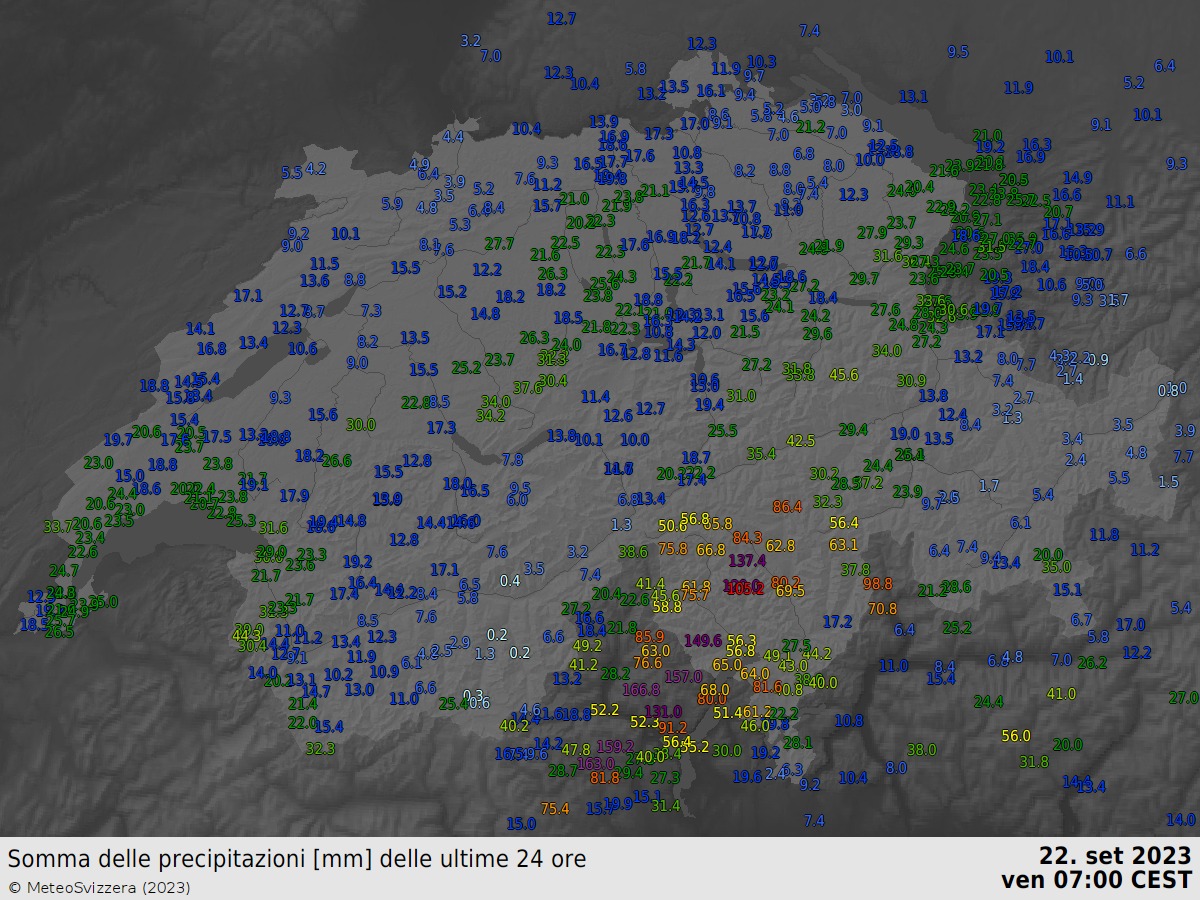Select the orange '85.9' value
This screenshot has height=900, width=1200.
click(x=650, y=636)
